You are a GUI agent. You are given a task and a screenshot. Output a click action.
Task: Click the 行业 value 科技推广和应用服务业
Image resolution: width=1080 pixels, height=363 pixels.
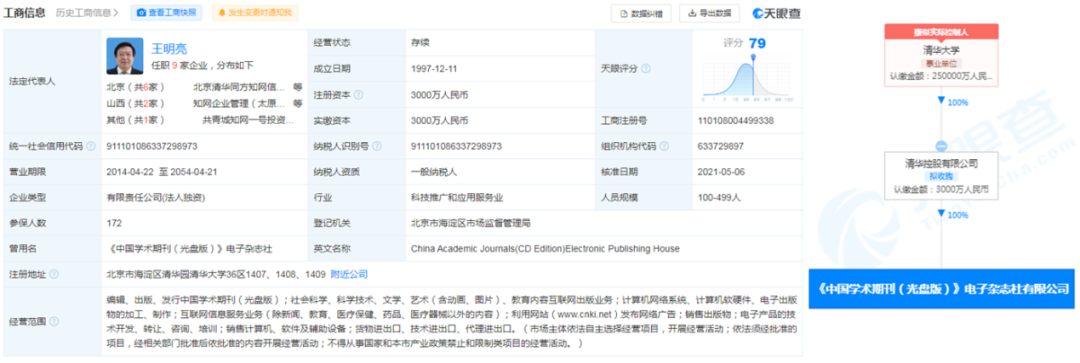(x=457, y=198)
